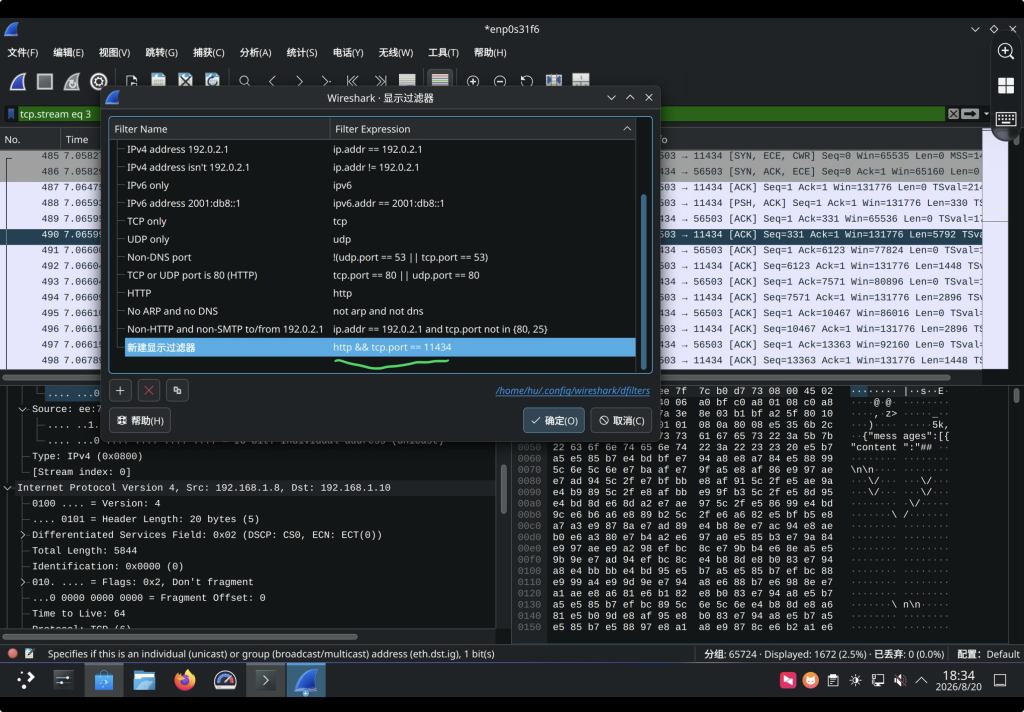Select the 新建显示过滤器 filter row
The image size is (1024, 712).
(379, 348)
